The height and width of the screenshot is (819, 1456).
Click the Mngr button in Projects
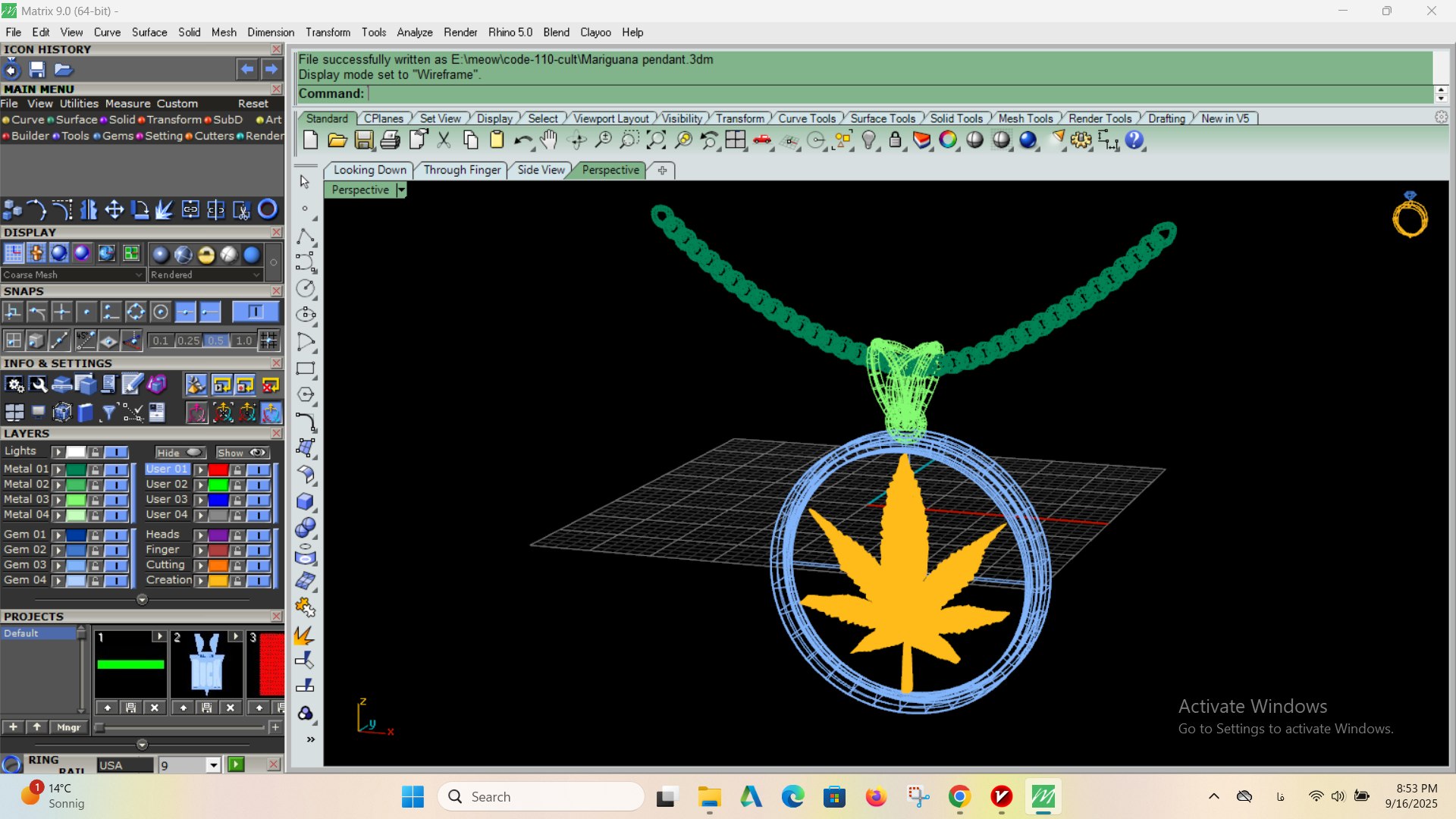68,727
